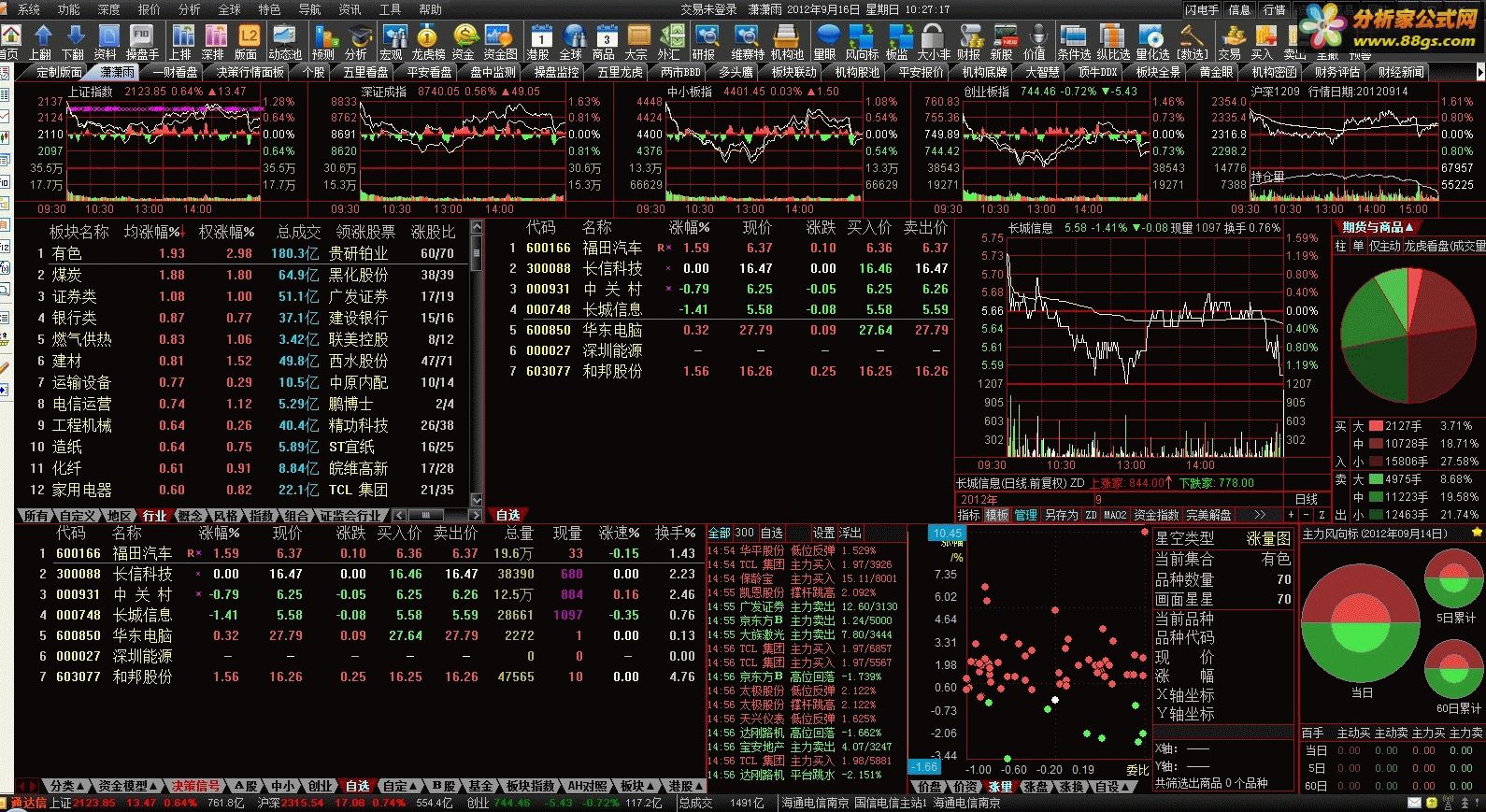Toggle the 模板 button in chart bar
1486x812 pixels.
996,515
